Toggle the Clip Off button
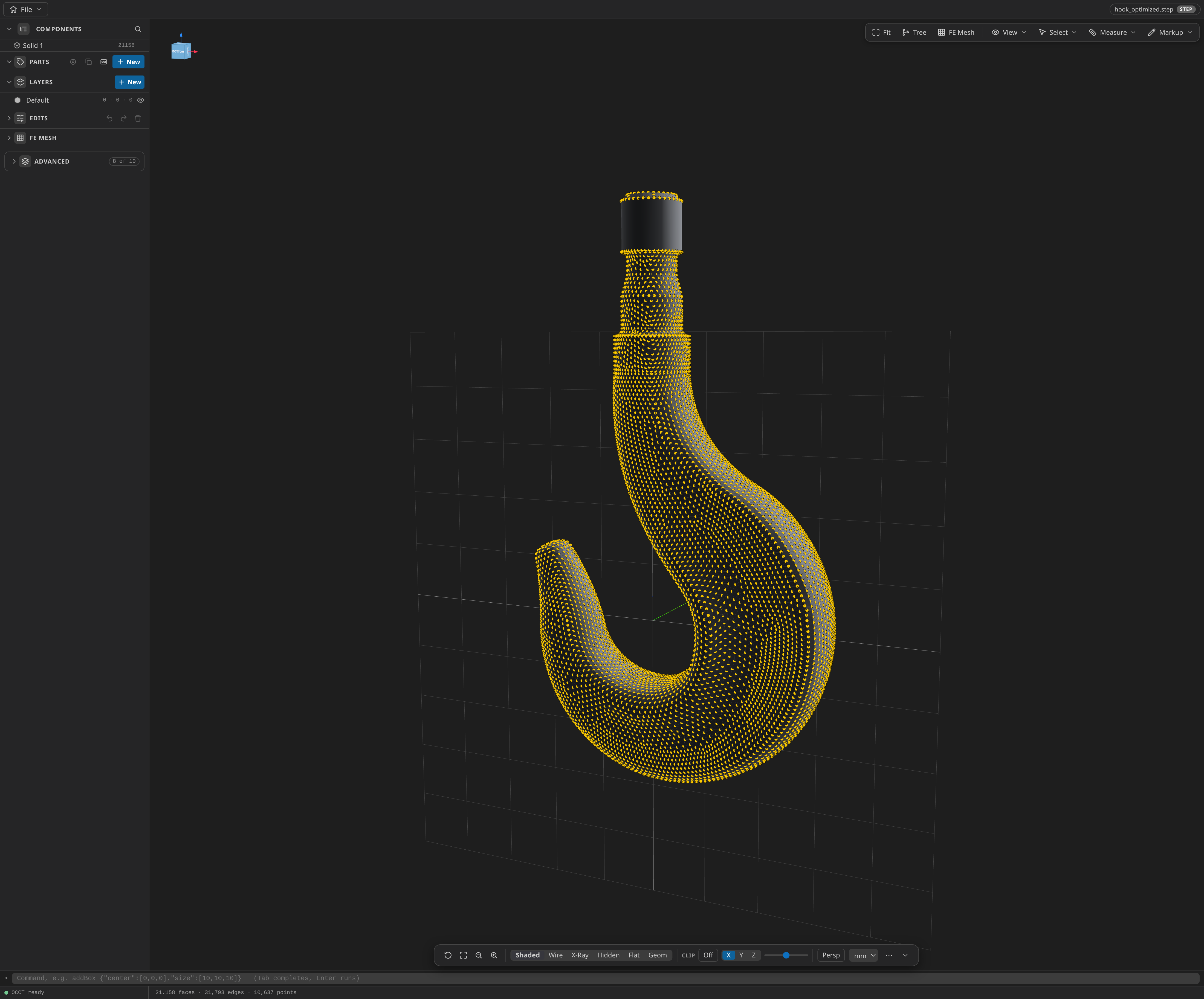Viewport: 1204px width, 999px height. pyautogui.click(x=708, y=956)
